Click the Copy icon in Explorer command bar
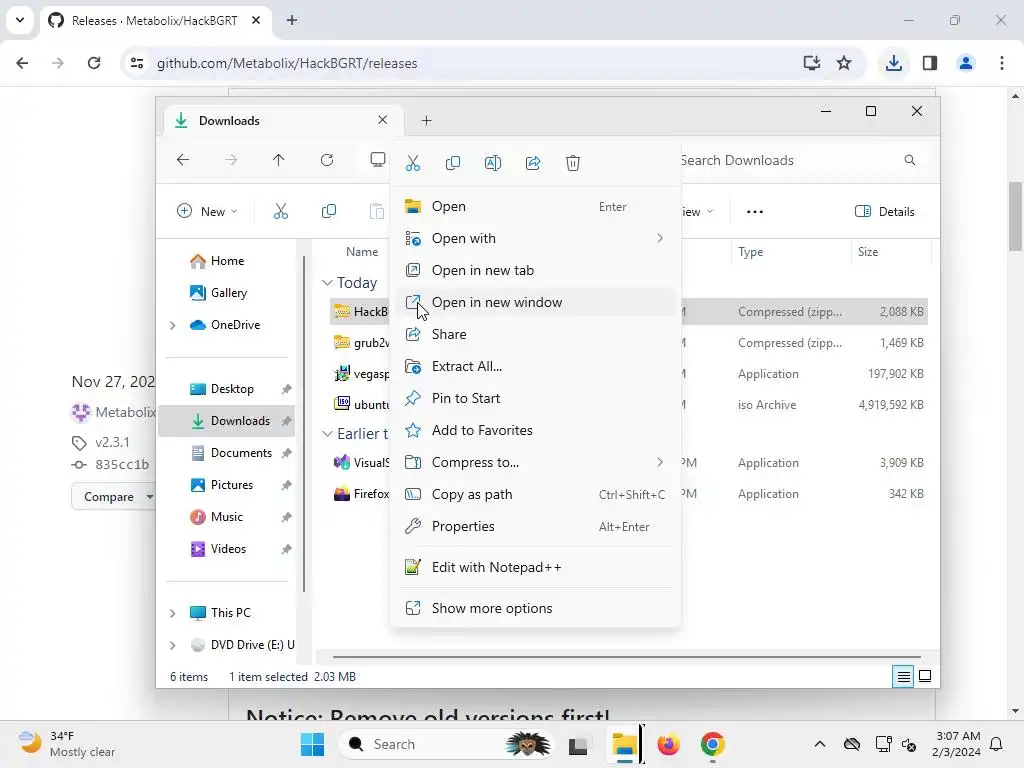1024x768 pixels. 329,212
